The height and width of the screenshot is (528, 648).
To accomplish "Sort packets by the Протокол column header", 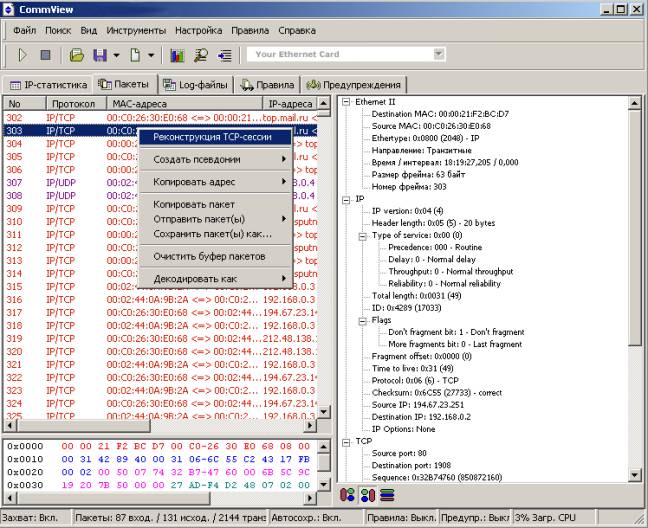I will (x=73, y=103).
